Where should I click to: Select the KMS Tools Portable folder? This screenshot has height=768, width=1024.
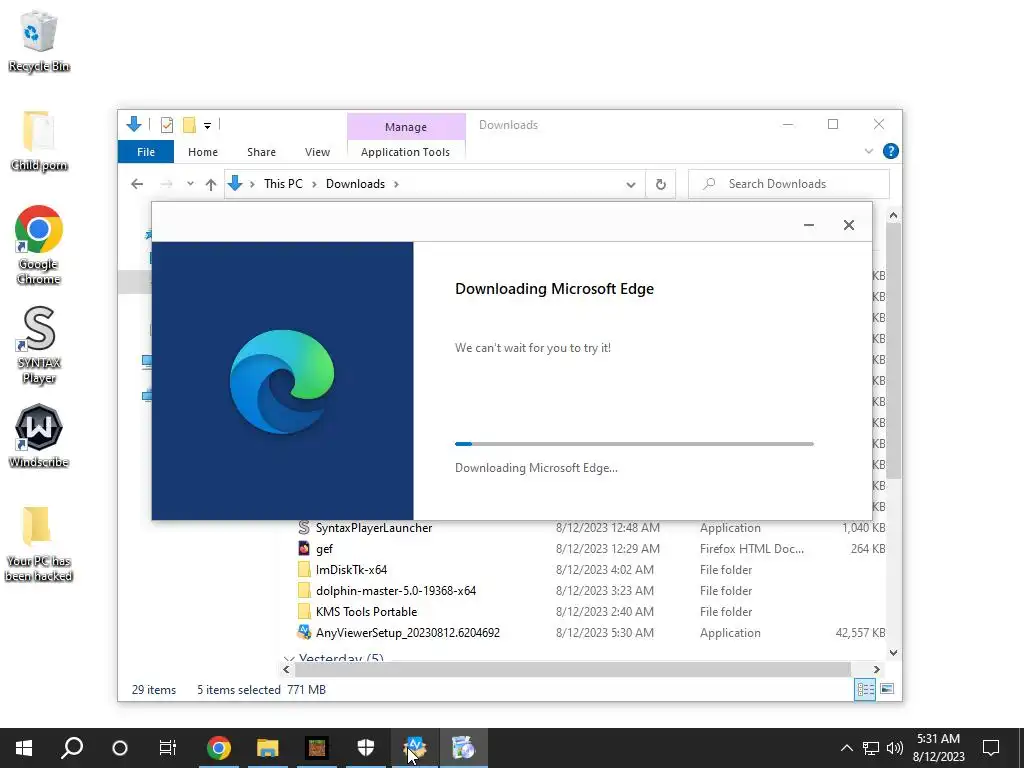point(366,611)
